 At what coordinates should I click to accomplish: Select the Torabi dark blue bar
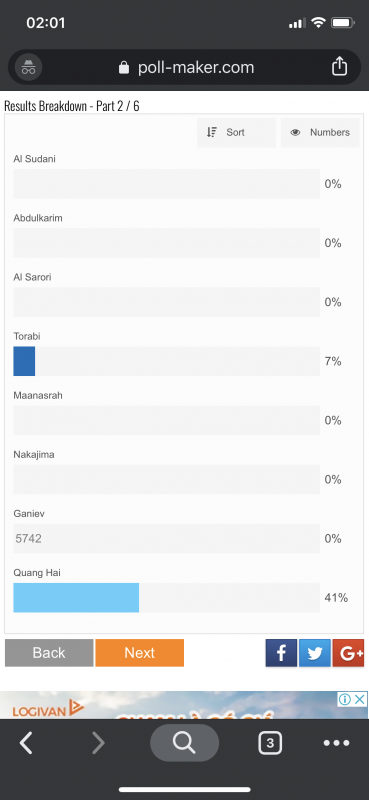pyautogui.click(x=24, y=361)
